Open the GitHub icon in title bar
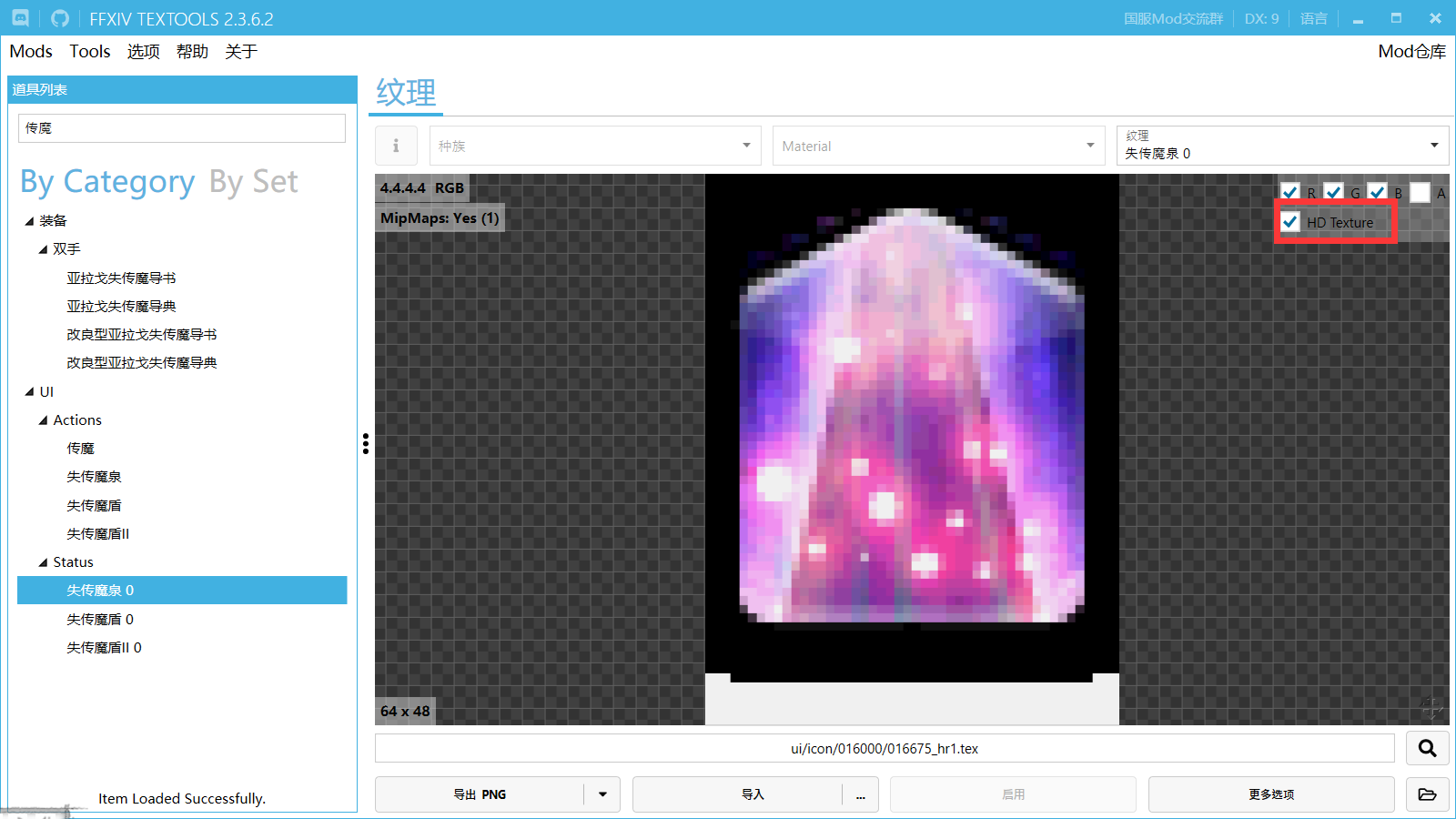The width and height of the screenshot is (1456, 819). pos(60,18)
